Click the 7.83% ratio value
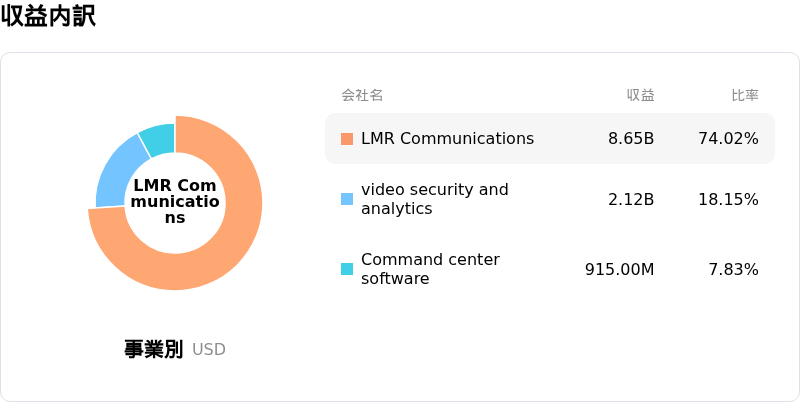Image resolution: width=800 pixels, height=402 pixels. pyautogui.click(x=734, y=269)
